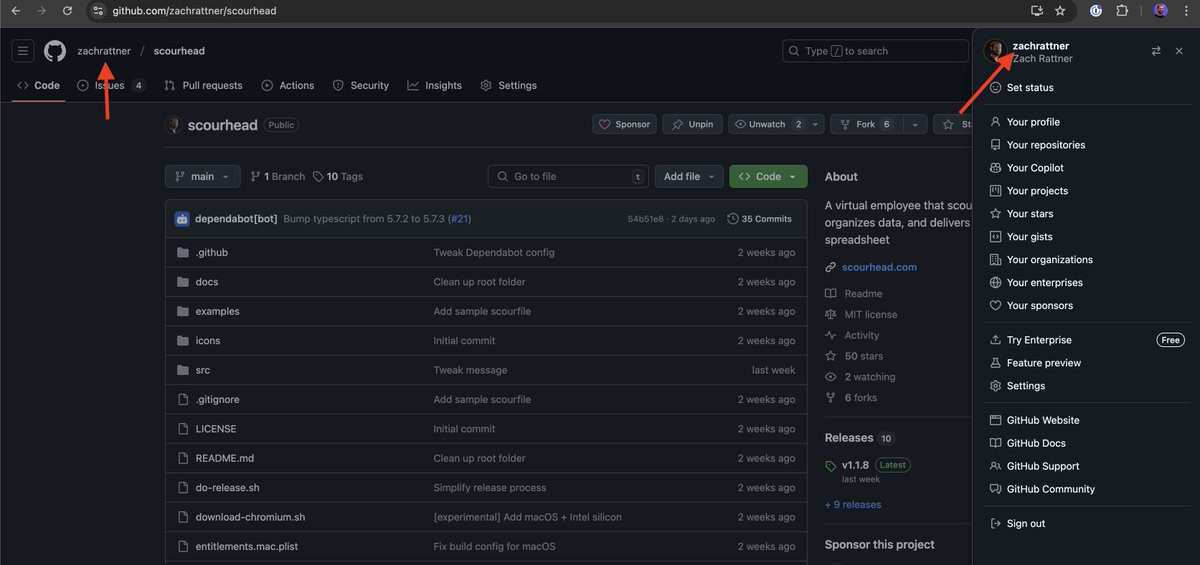View the 1 Branch link
The image size is (1200, 565).
point(277,176)
